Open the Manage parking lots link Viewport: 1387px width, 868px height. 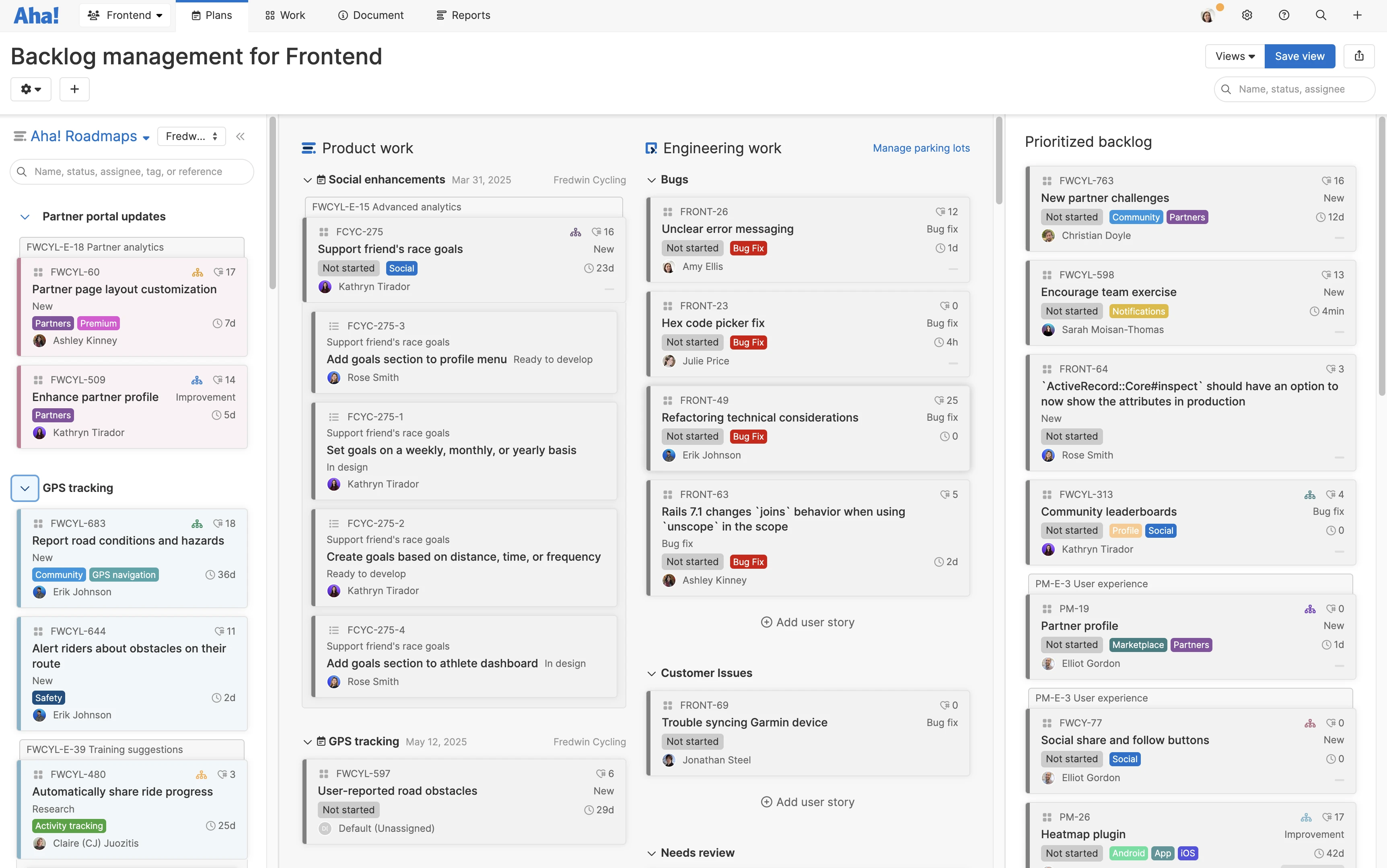[920, 148]
